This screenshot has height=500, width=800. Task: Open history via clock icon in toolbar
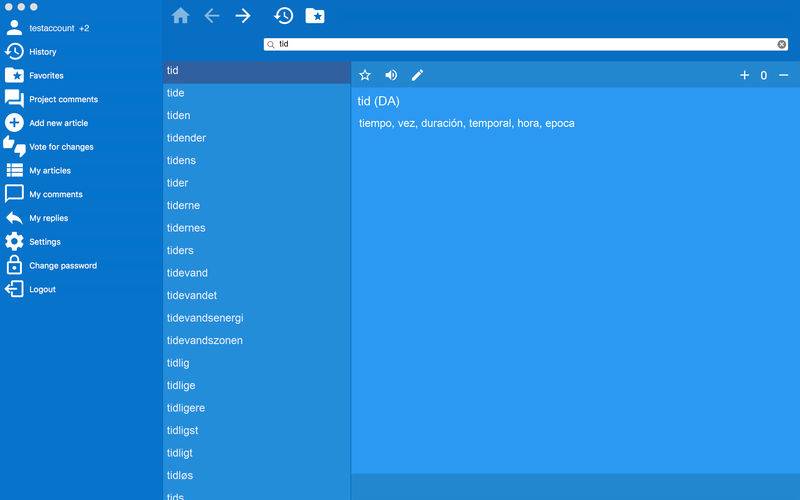(x=283, y=16)
